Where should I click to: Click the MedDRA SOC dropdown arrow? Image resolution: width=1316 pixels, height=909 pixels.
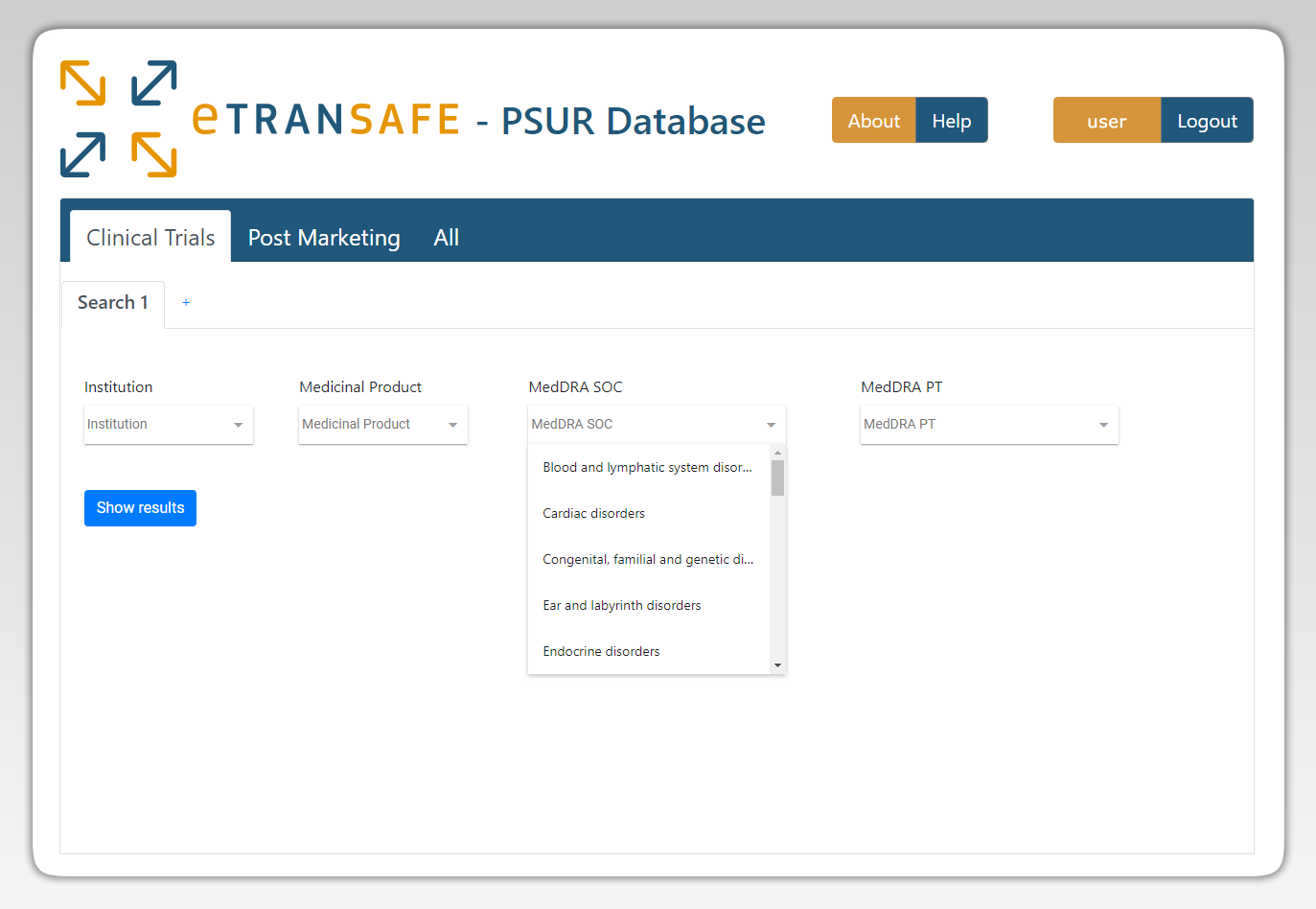pos(771,424)
